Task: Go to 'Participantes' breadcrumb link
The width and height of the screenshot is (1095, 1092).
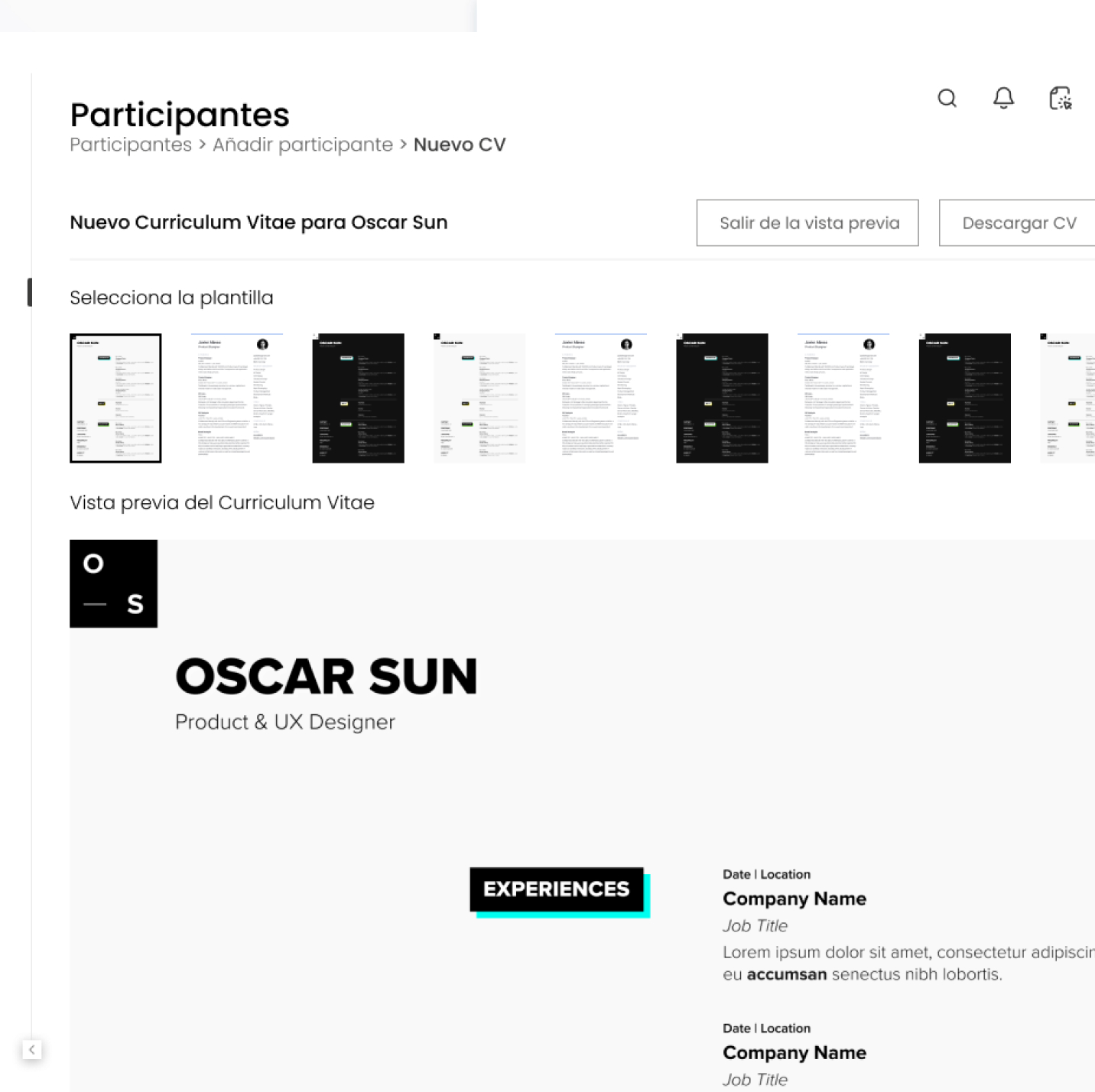Action: [131, 145]
